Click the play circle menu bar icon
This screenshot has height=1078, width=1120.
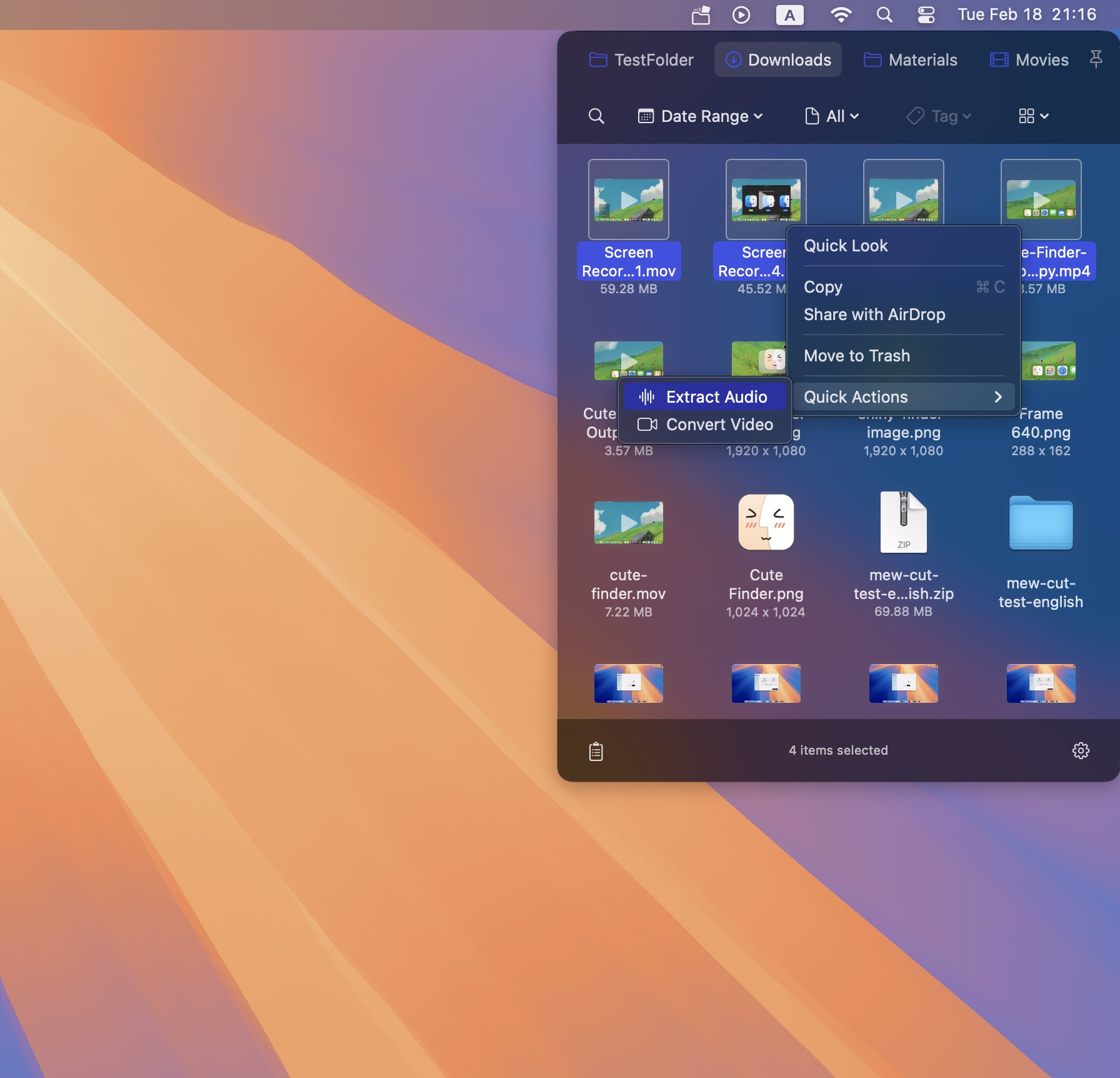[x=741, y=15]
